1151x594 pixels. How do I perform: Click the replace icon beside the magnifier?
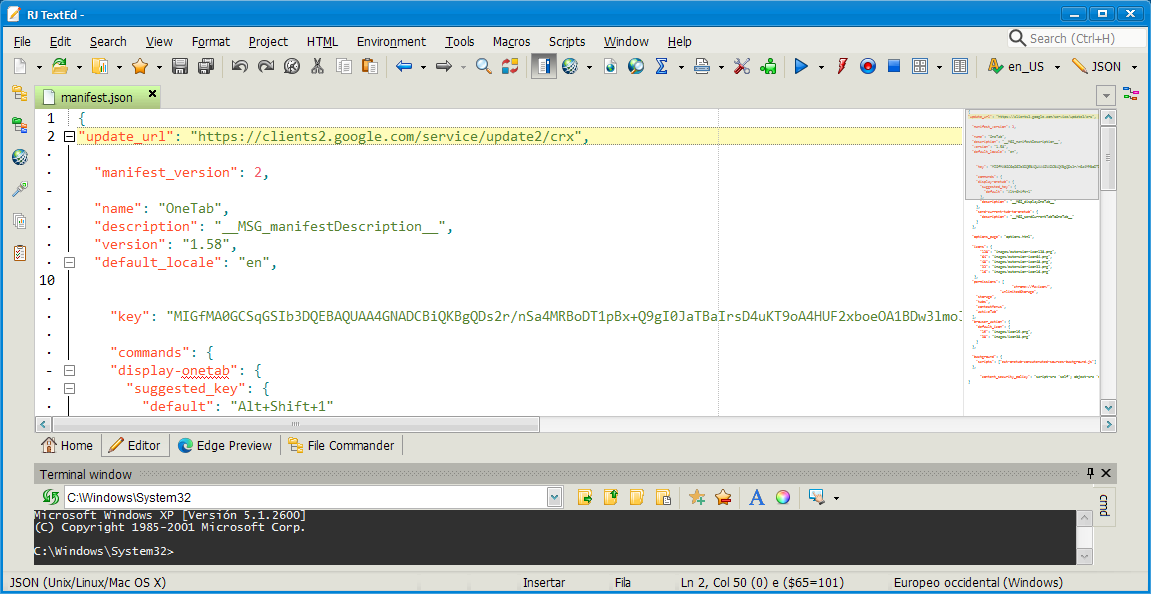pos(509,67)
